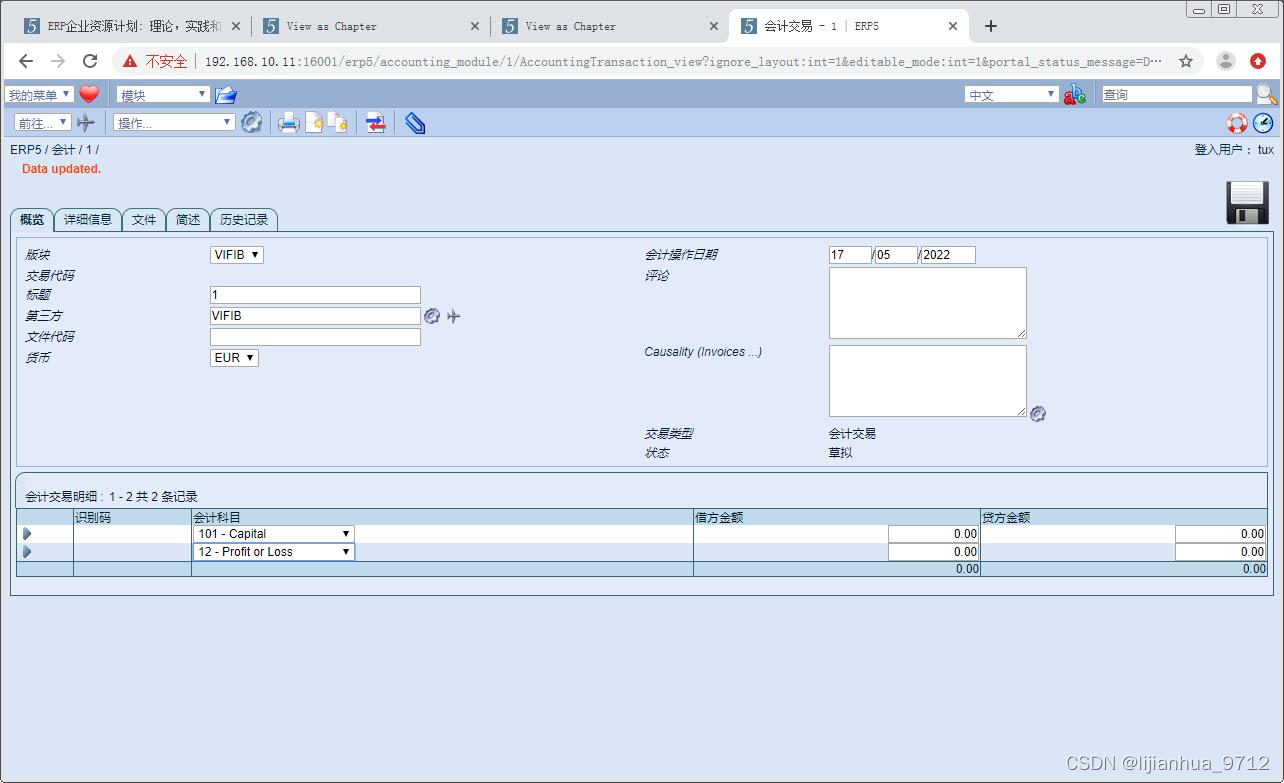Click inside the 评论 comment text area

click(926, 302)
